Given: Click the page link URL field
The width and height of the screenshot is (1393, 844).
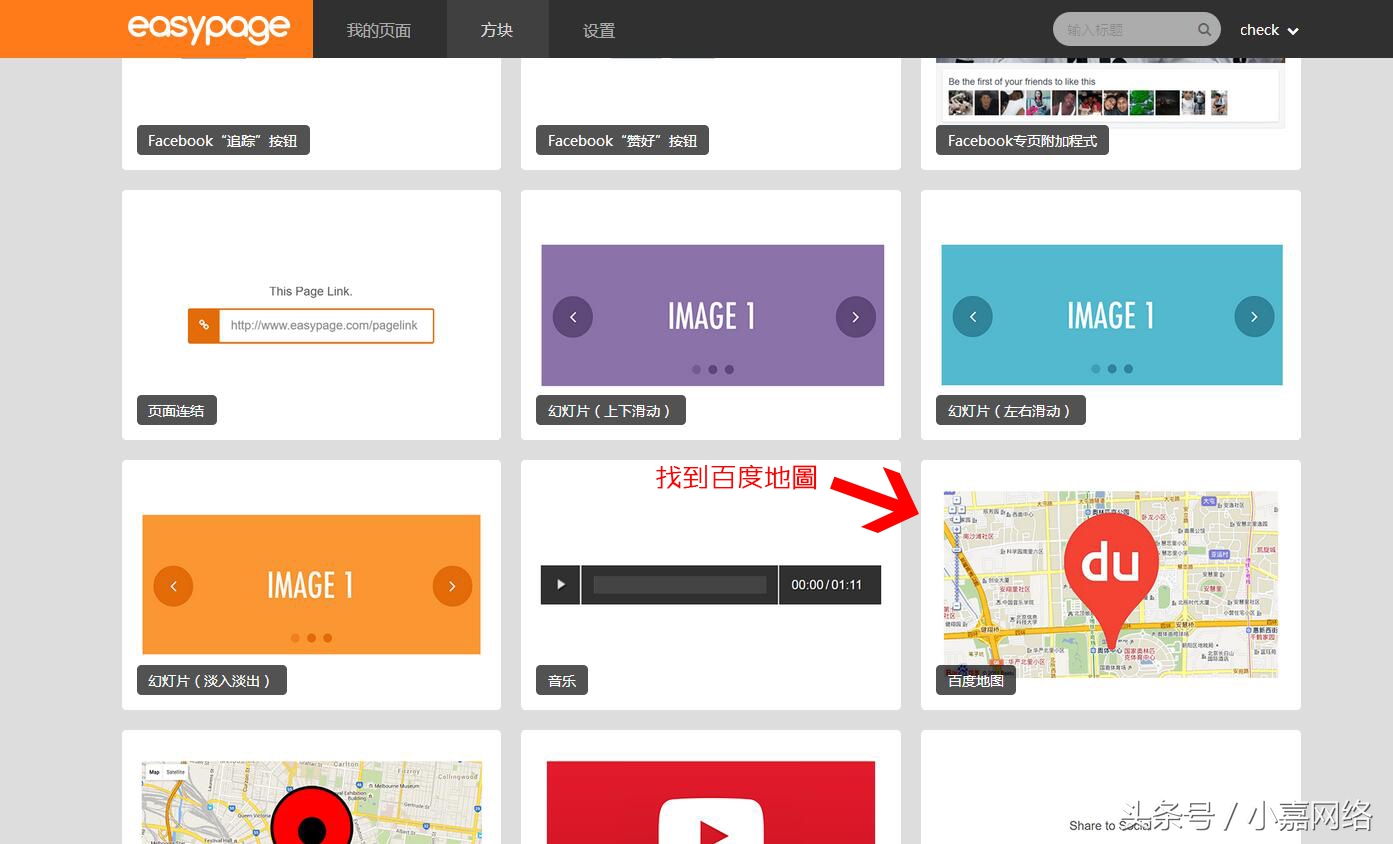Looking at the screenshot, I should coord(325,325).
